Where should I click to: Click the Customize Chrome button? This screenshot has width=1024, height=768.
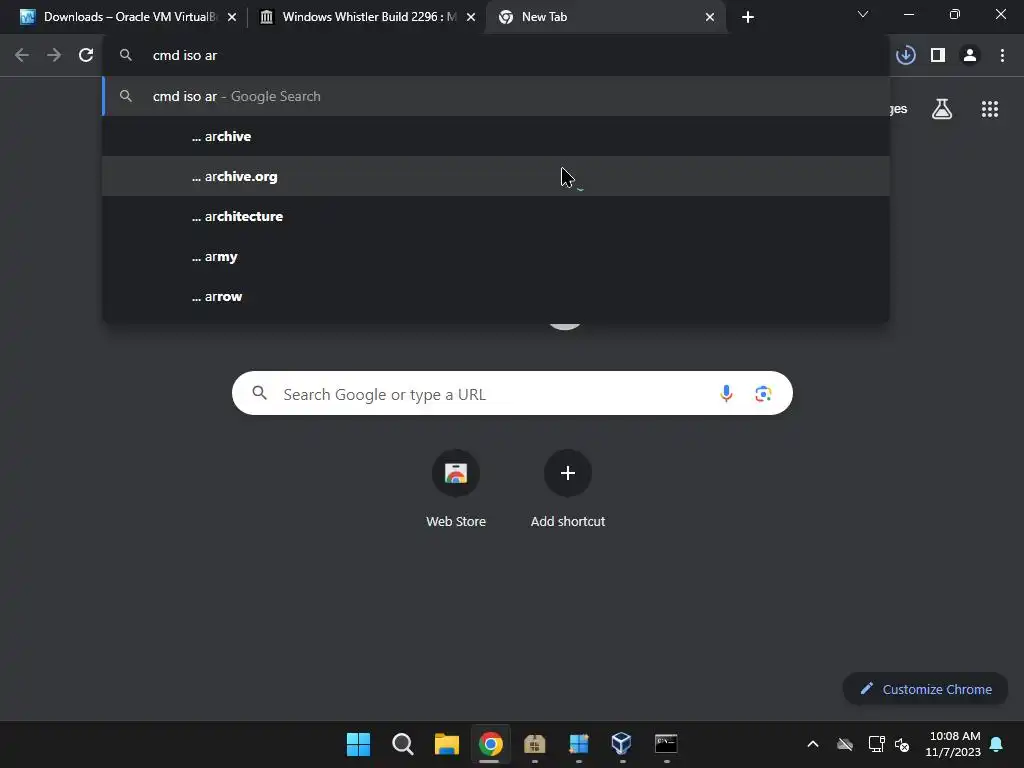point(925,689)
